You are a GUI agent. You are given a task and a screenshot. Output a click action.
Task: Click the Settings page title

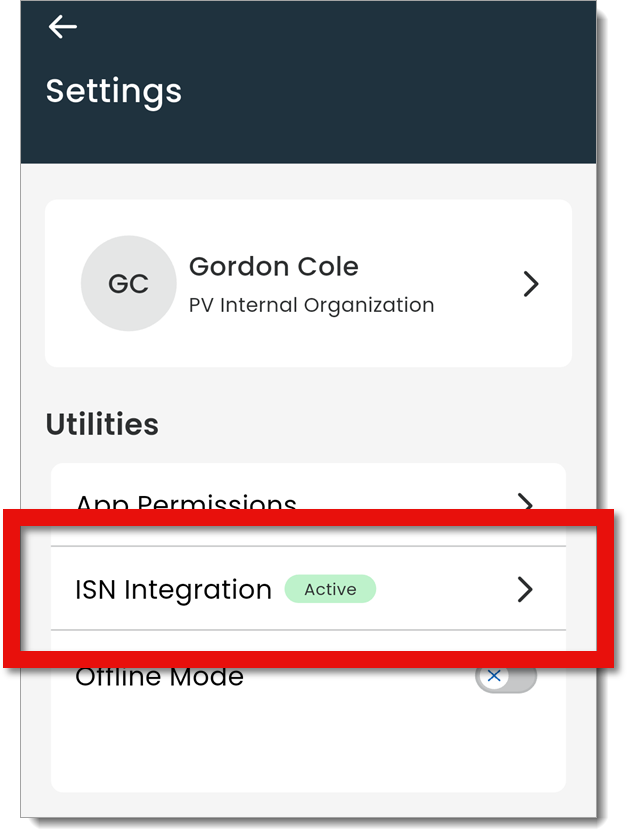(x=114, y=91)
